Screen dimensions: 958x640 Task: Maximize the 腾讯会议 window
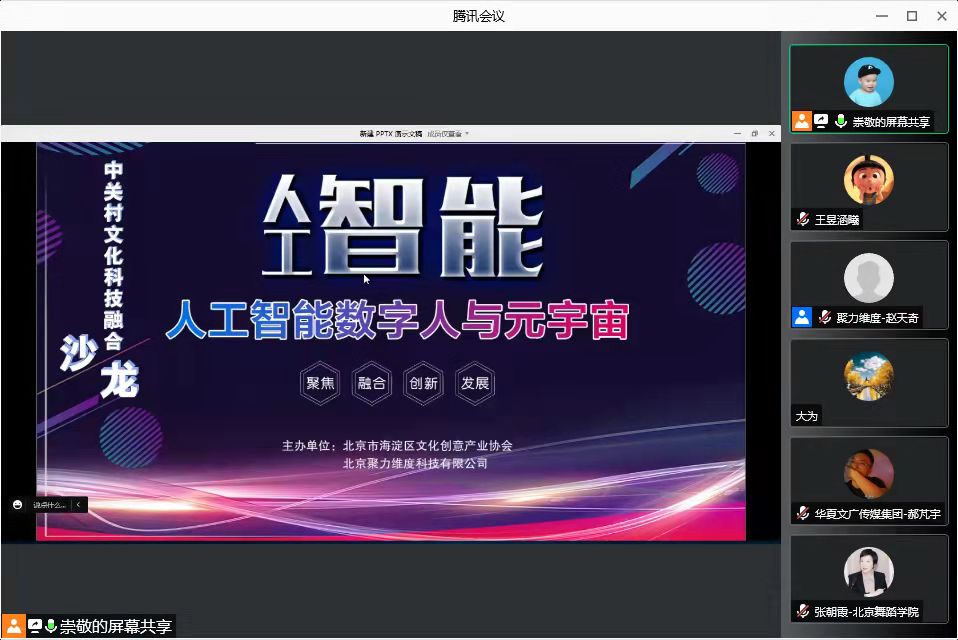tap(912, 16)
